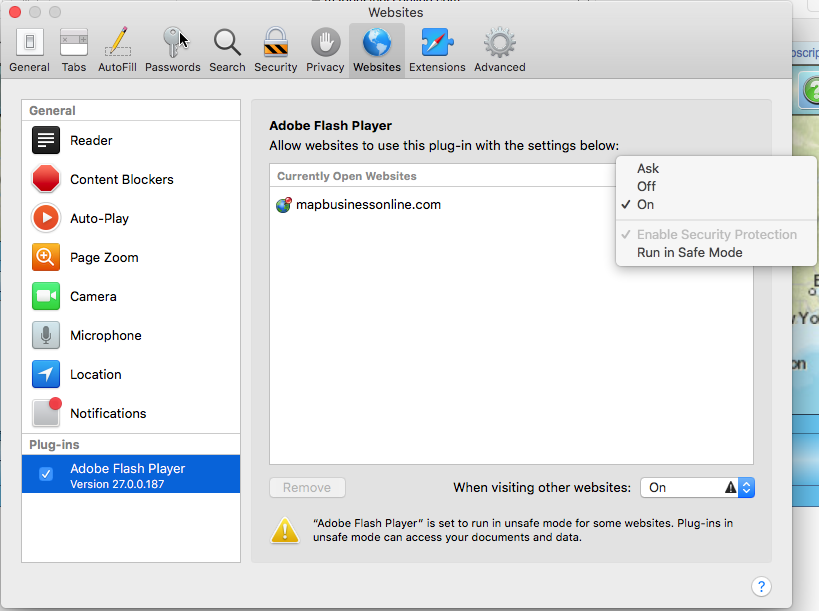819x611 pixels.
Task: Open the Passwords key icon
Action: (172, 42)
